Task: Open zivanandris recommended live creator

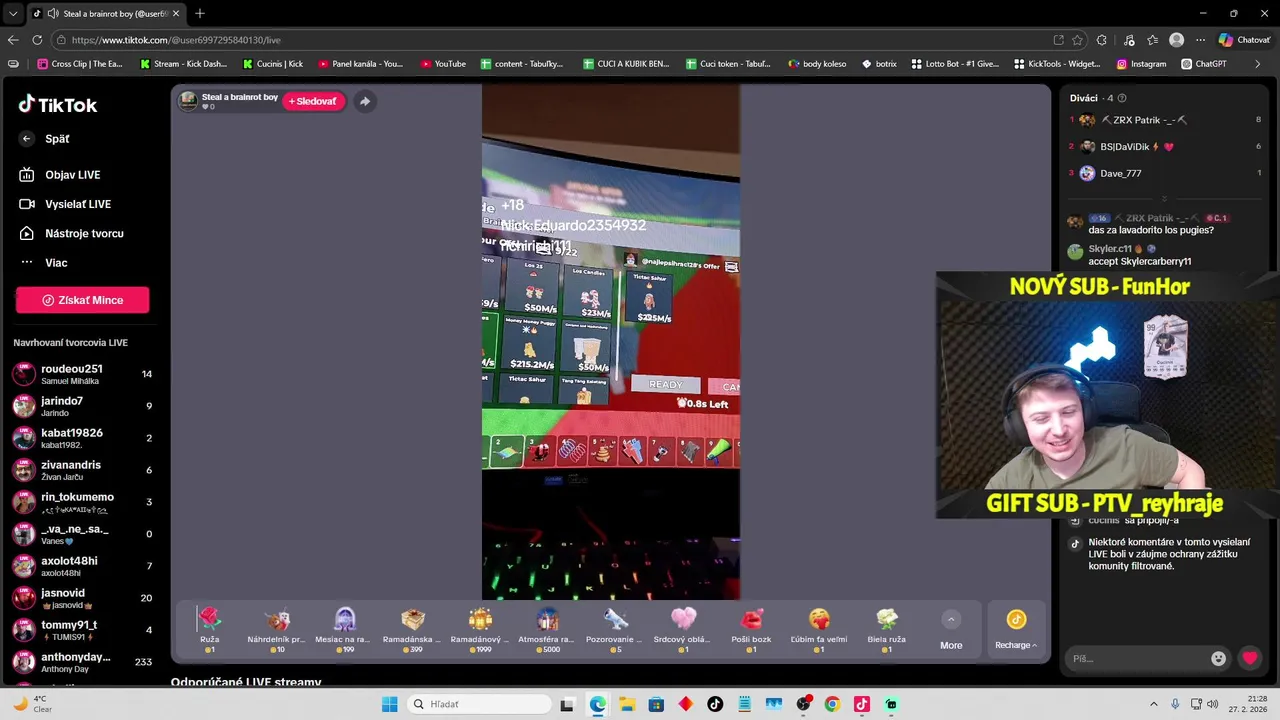Action: (x=82, y=470)
